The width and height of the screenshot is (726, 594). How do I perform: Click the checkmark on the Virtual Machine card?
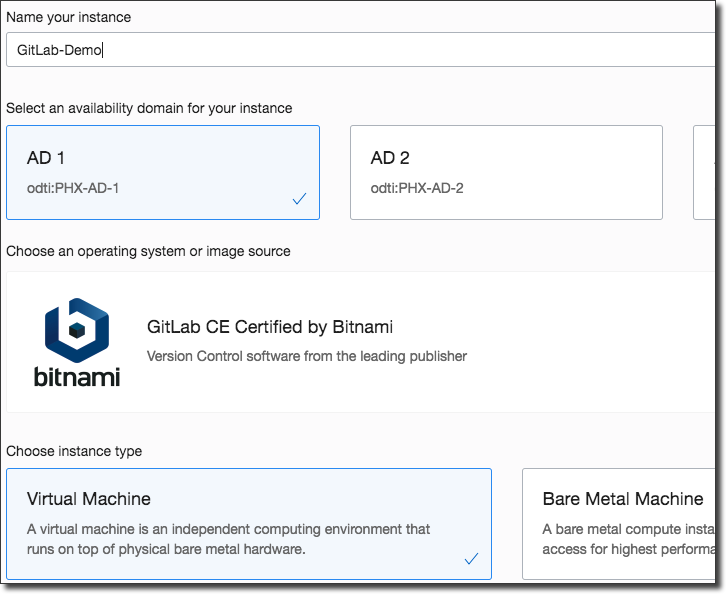[471, 559]
